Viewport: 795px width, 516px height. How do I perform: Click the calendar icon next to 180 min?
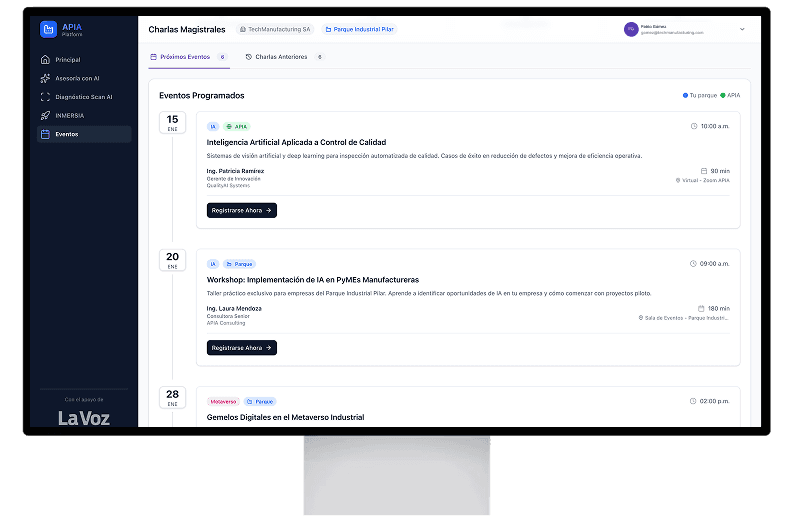[x=703, y=308]
